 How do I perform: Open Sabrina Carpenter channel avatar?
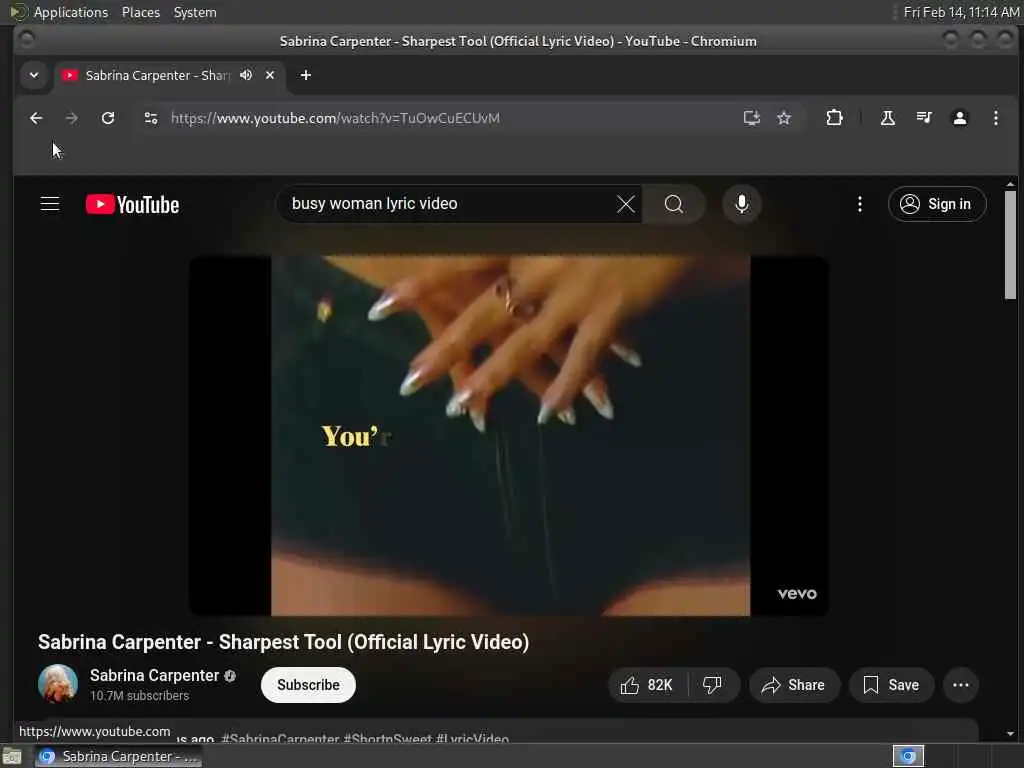[57, 684]
